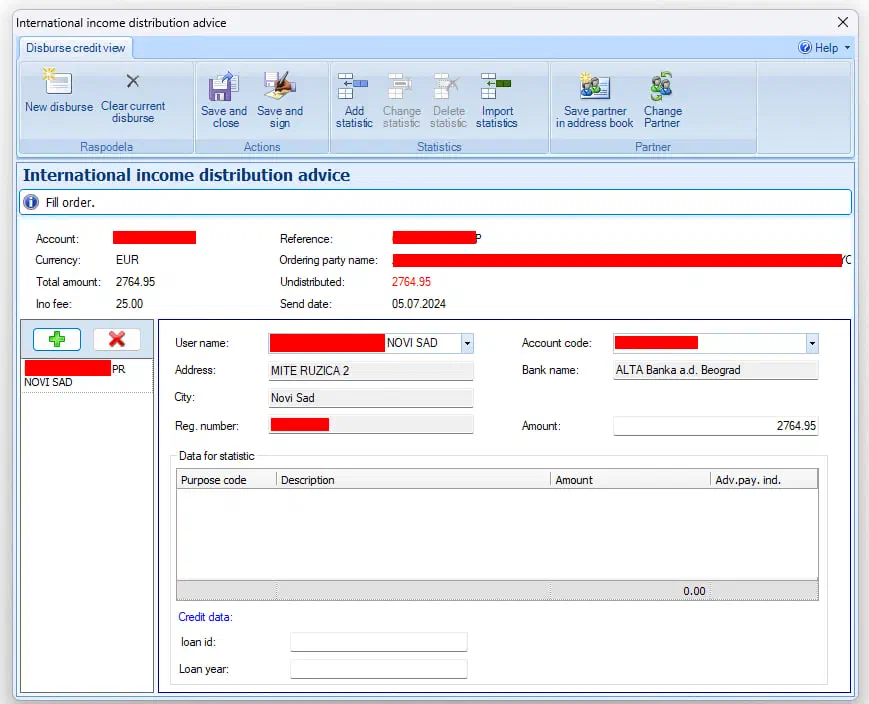Image resolution: width=869 pixels, height=704 pixels.
Task: Open the Help menu dropdown
Action: 825,48
